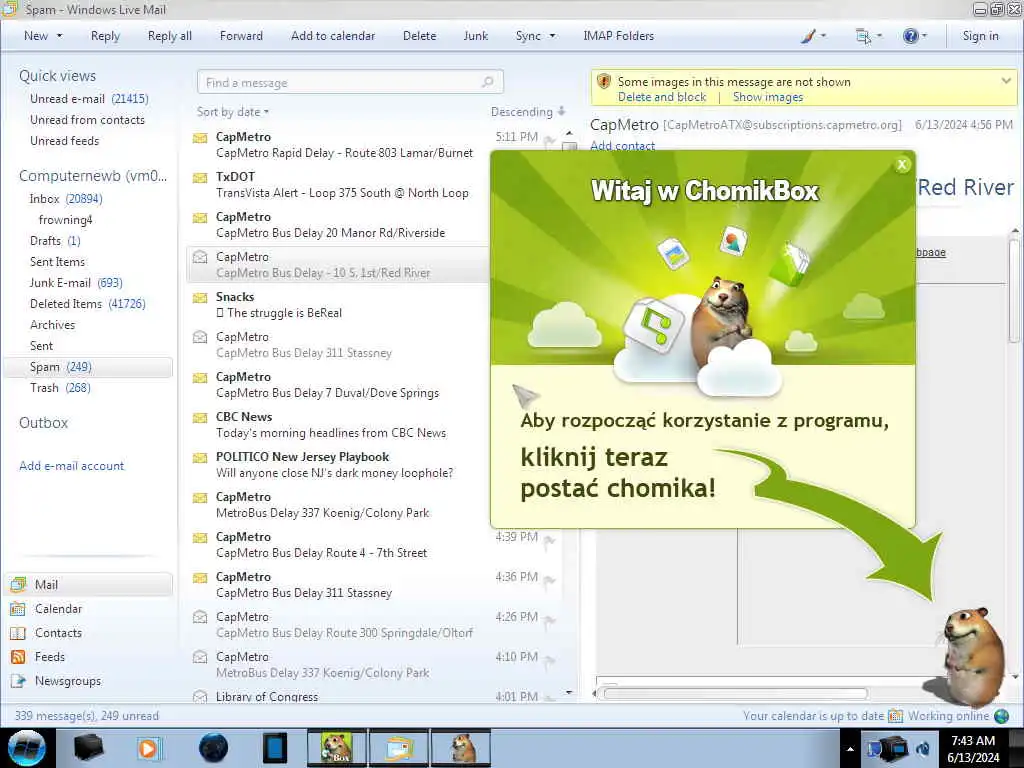1024x768 pixels.
Task: Open the Windows Live Mail taskbar button
Action: coord(399,748)
